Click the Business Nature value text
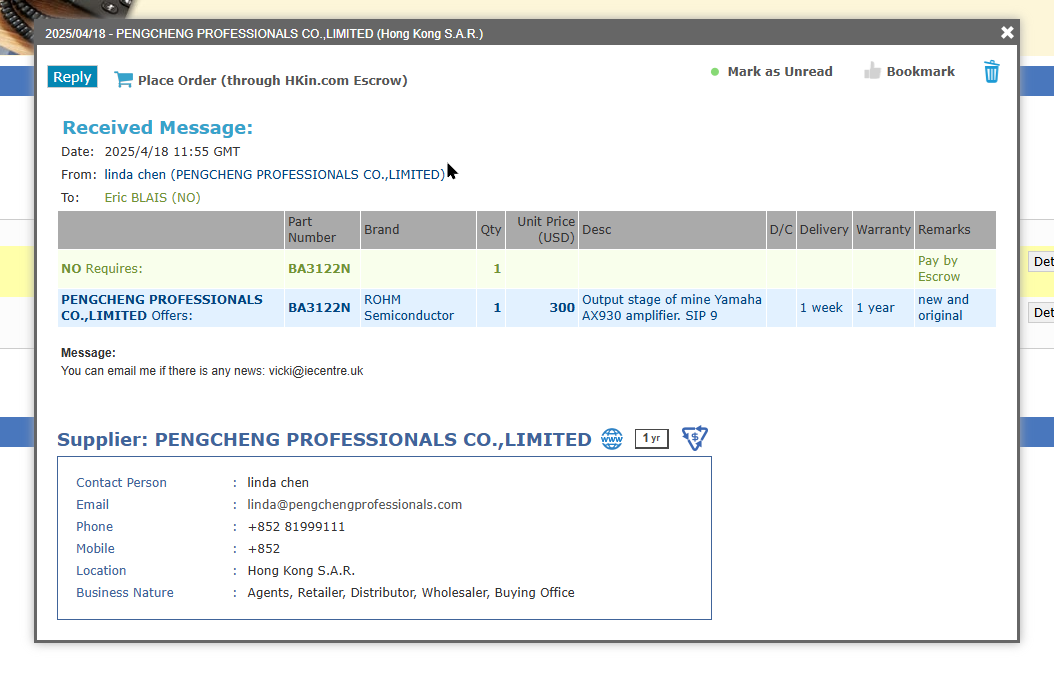This screenshot has height=674, width=1054. pos(411,593)
